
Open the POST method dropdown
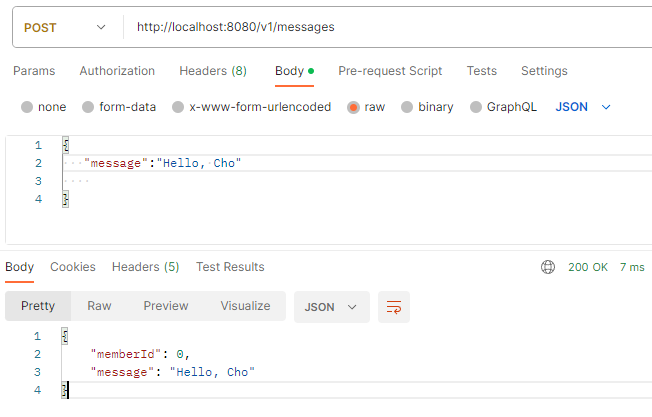pyautogui.click(x=65, y=27)
